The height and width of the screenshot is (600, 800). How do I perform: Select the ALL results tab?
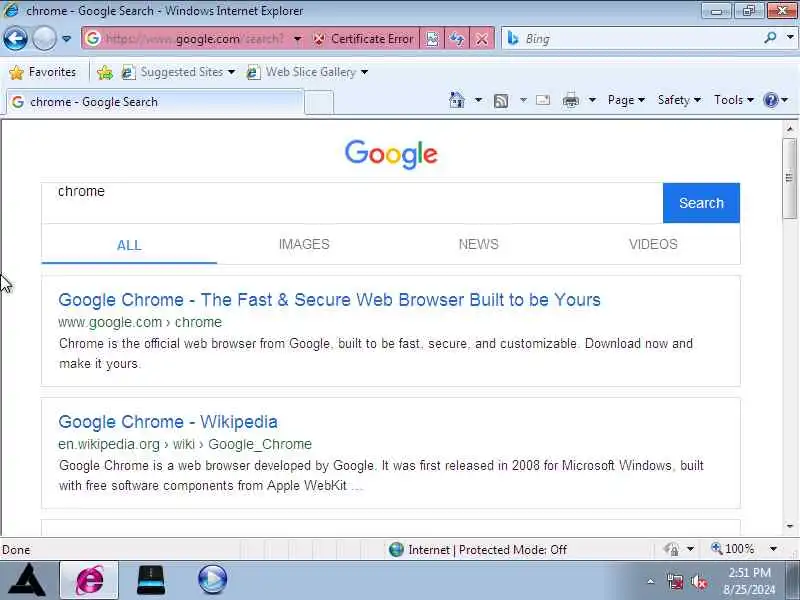(x=129, y=245)
